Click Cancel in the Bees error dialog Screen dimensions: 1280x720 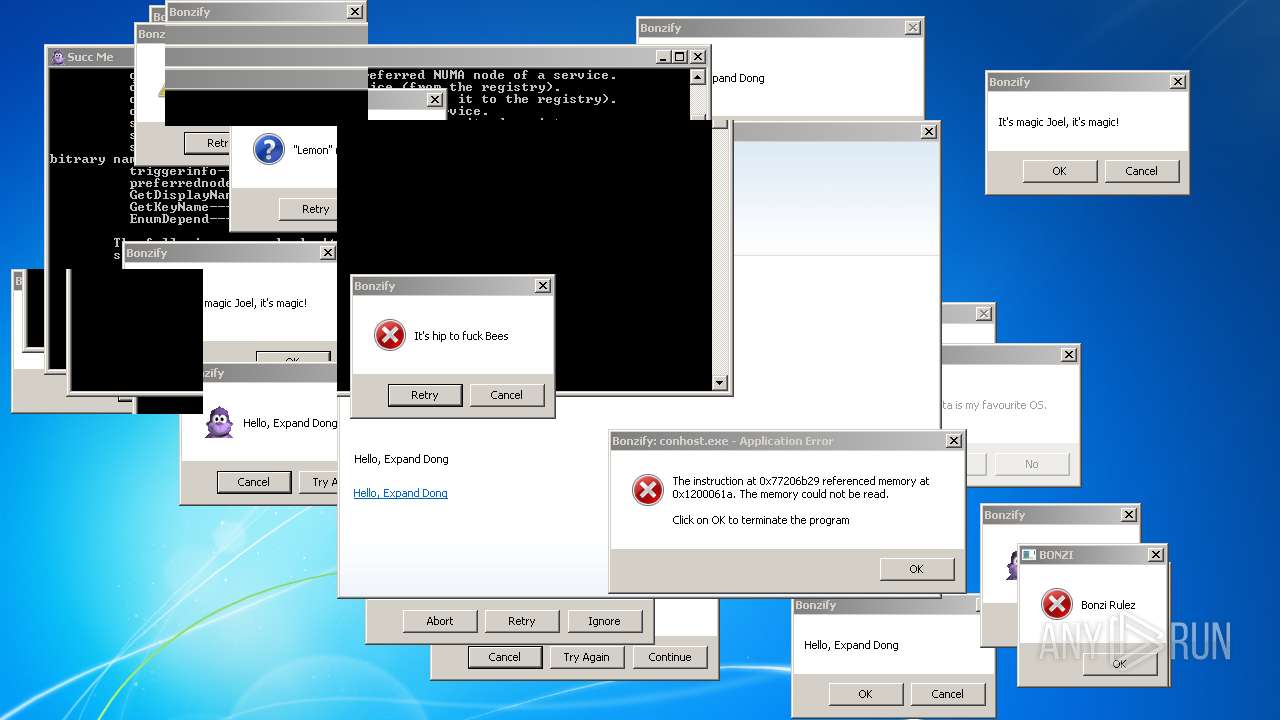coord(507,395)
